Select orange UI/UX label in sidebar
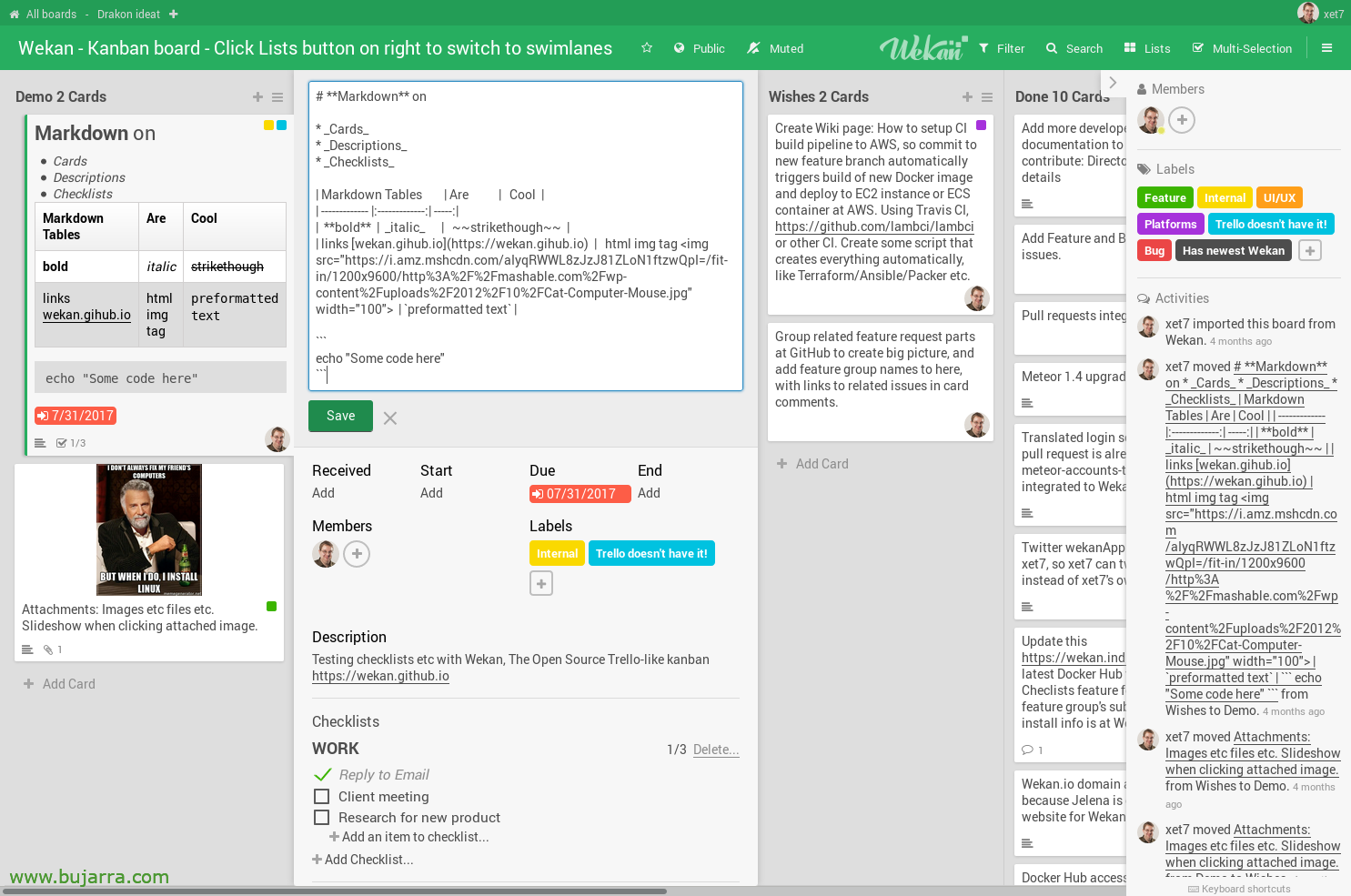 pos(1279,197)
